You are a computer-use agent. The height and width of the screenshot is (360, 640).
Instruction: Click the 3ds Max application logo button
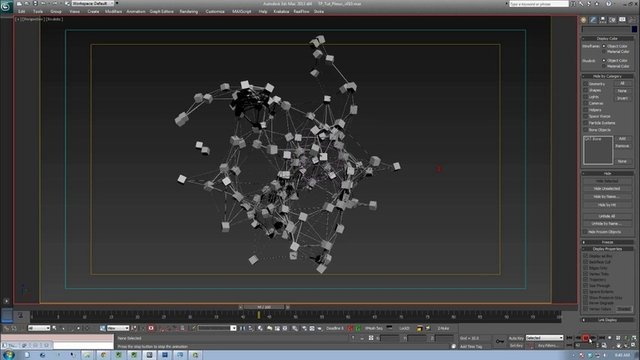click(6, 7)
